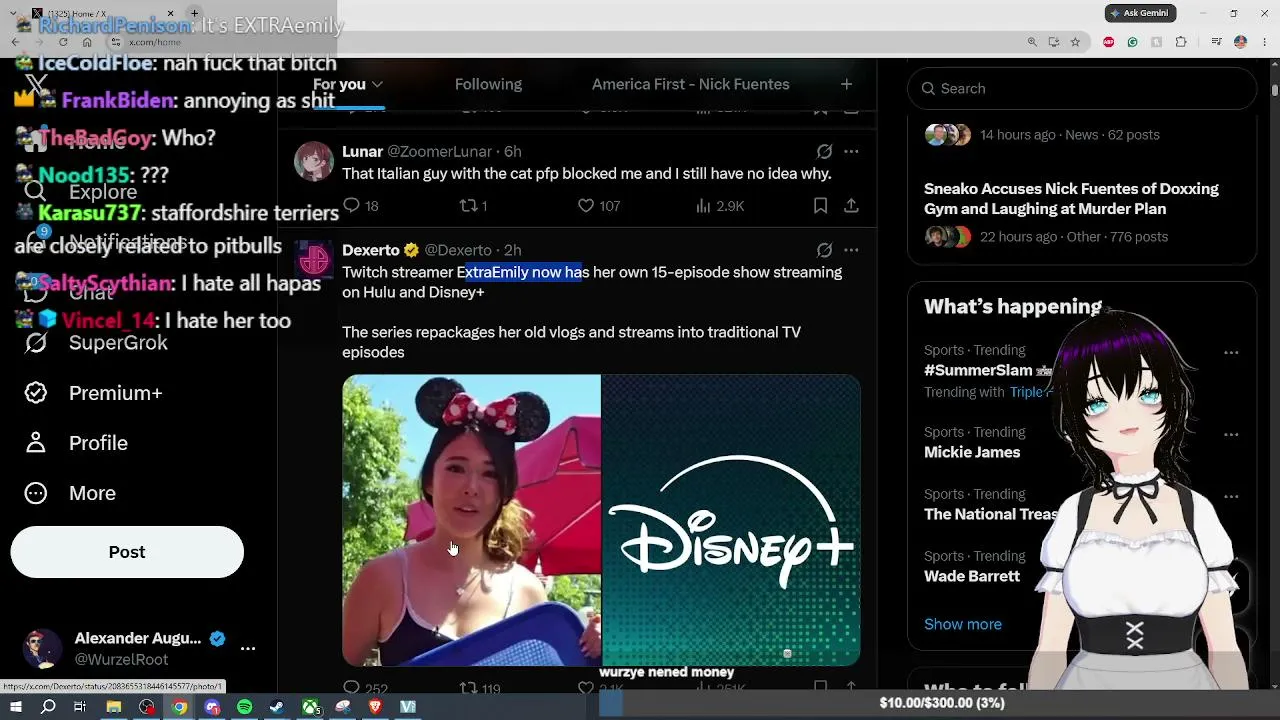
Task: Open Chrome media controls icon
Action: pyautogui.click(x=1216, y=42)
